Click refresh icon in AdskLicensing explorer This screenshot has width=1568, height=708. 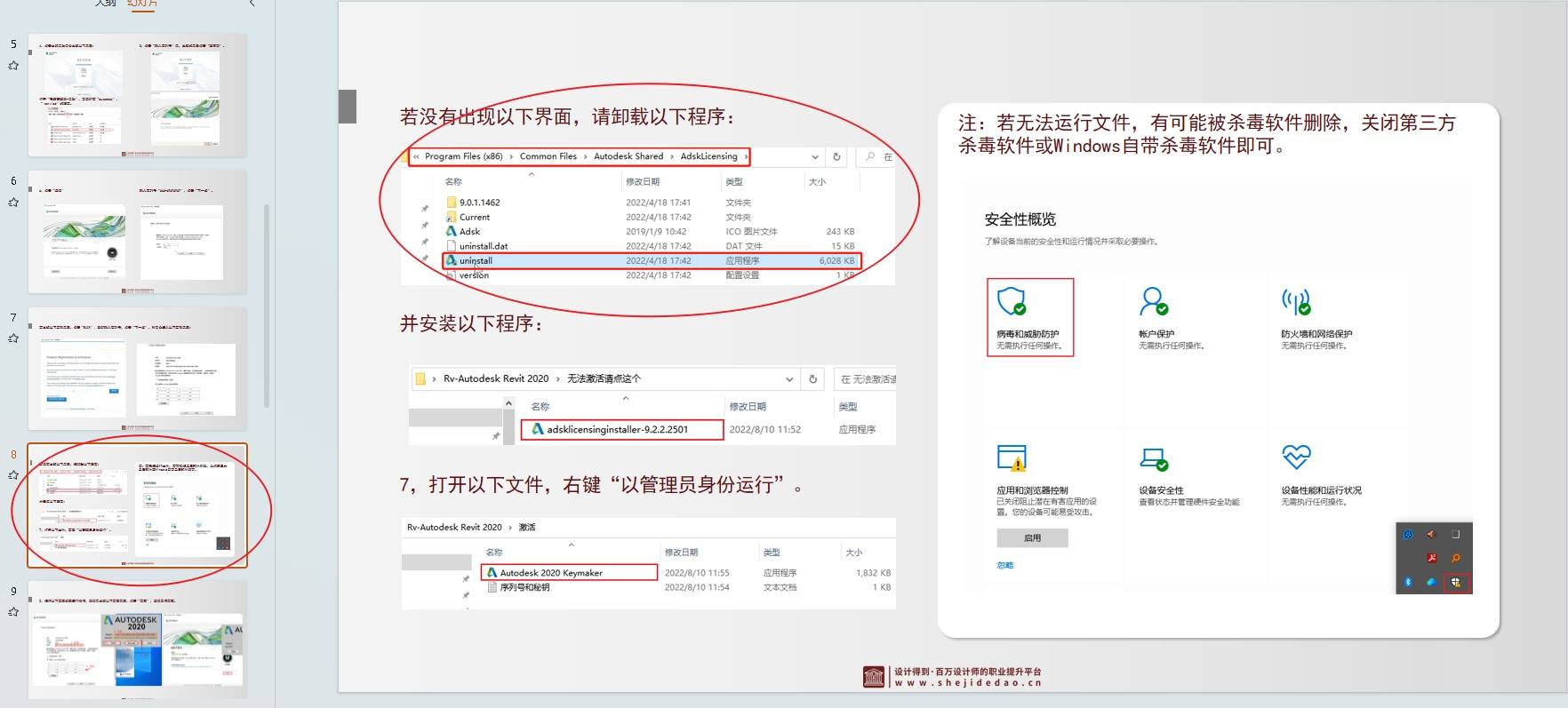click(836, 156)
